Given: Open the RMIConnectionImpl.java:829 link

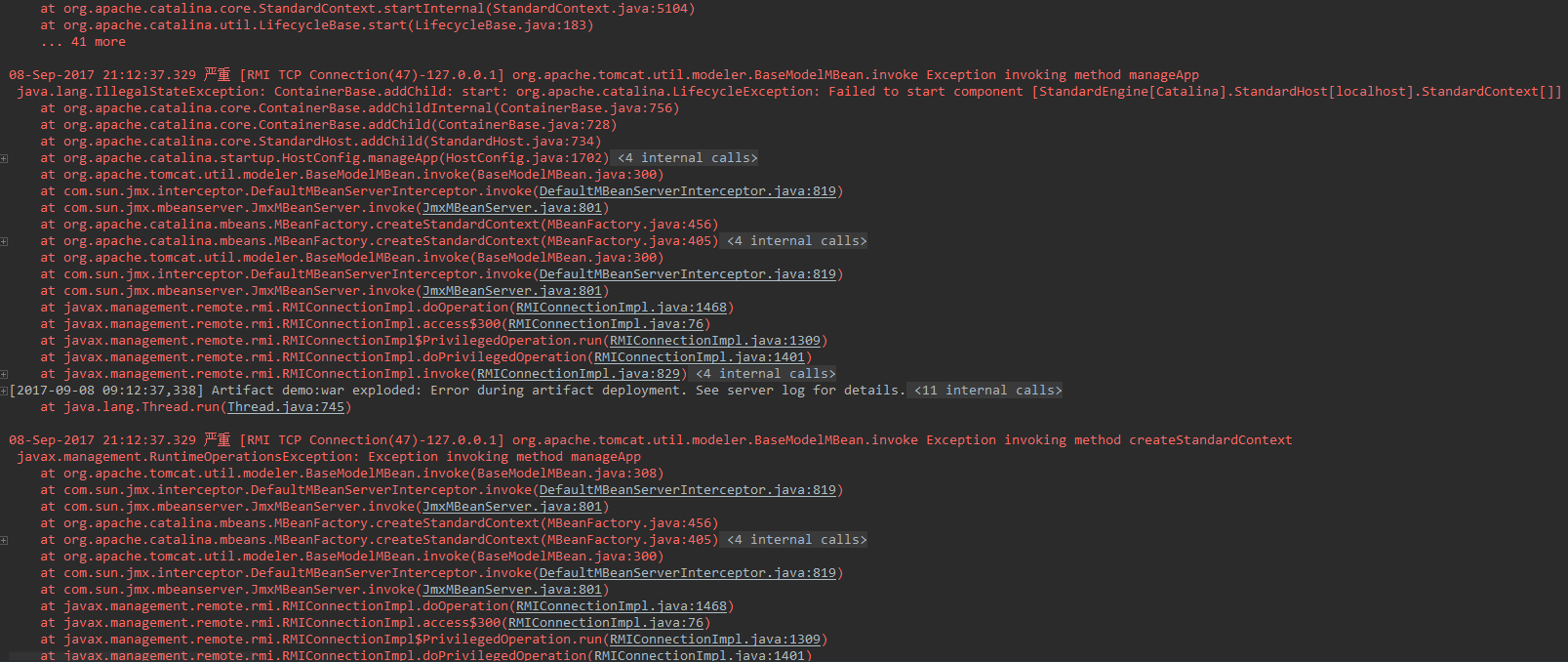Looking at the screenshot, I should (x=579, y=374).
